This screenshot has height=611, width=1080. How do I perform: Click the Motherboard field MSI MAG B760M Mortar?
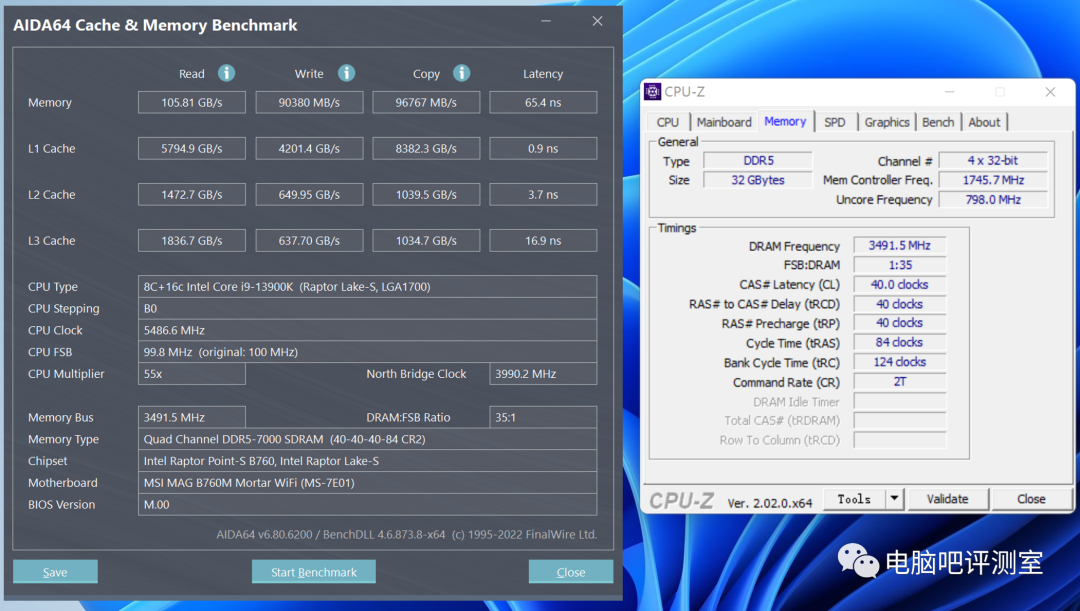coord(367,483)
